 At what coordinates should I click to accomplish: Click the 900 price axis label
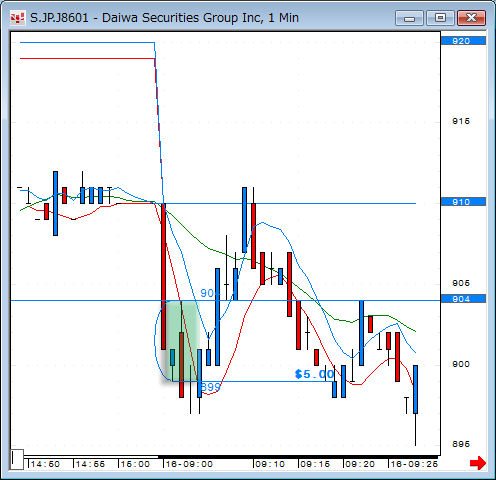(x=461, y=364)
